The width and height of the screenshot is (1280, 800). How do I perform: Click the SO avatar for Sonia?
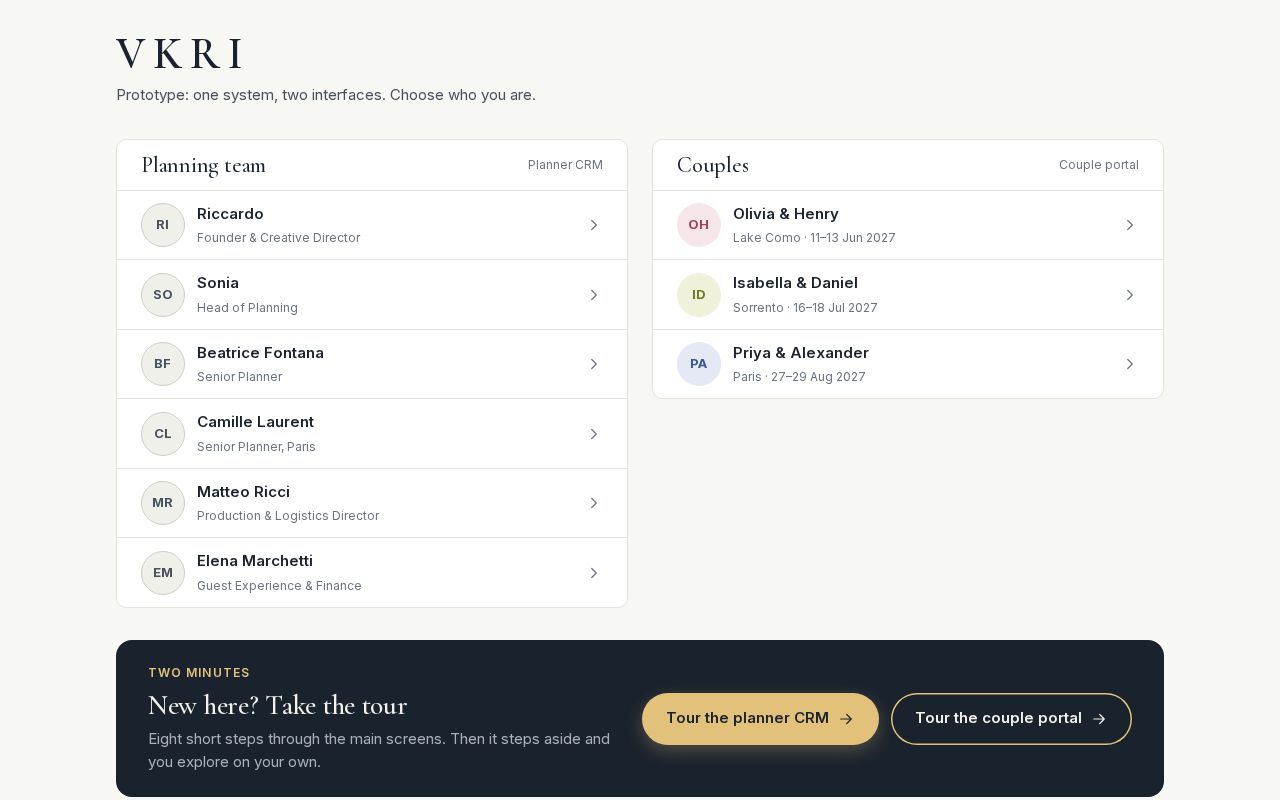pyautogui.click(x=163, y=295)
